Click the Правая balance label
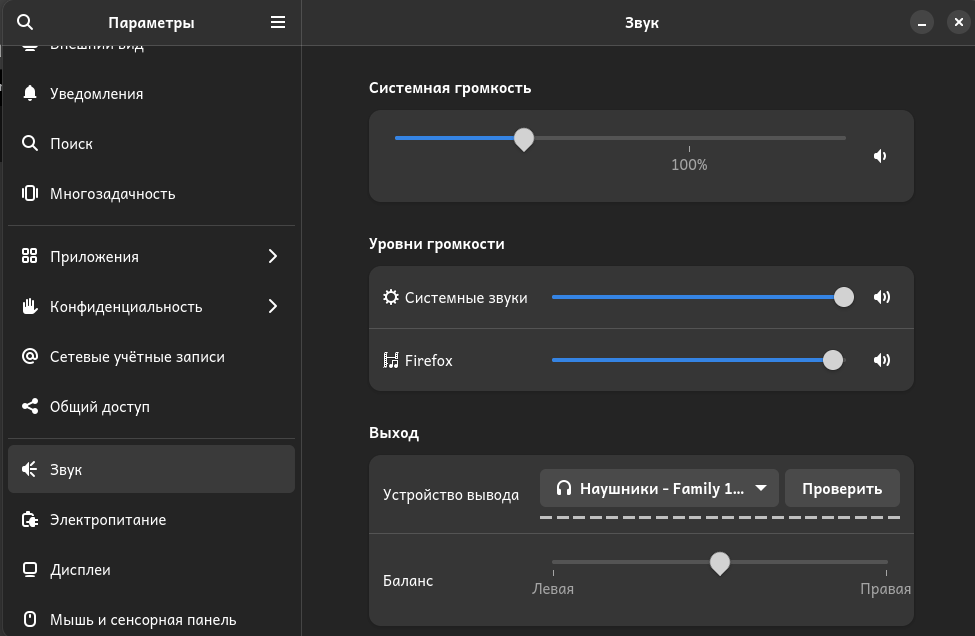The image size is (975, 636). pyautogui.click(x=885, y=589)
